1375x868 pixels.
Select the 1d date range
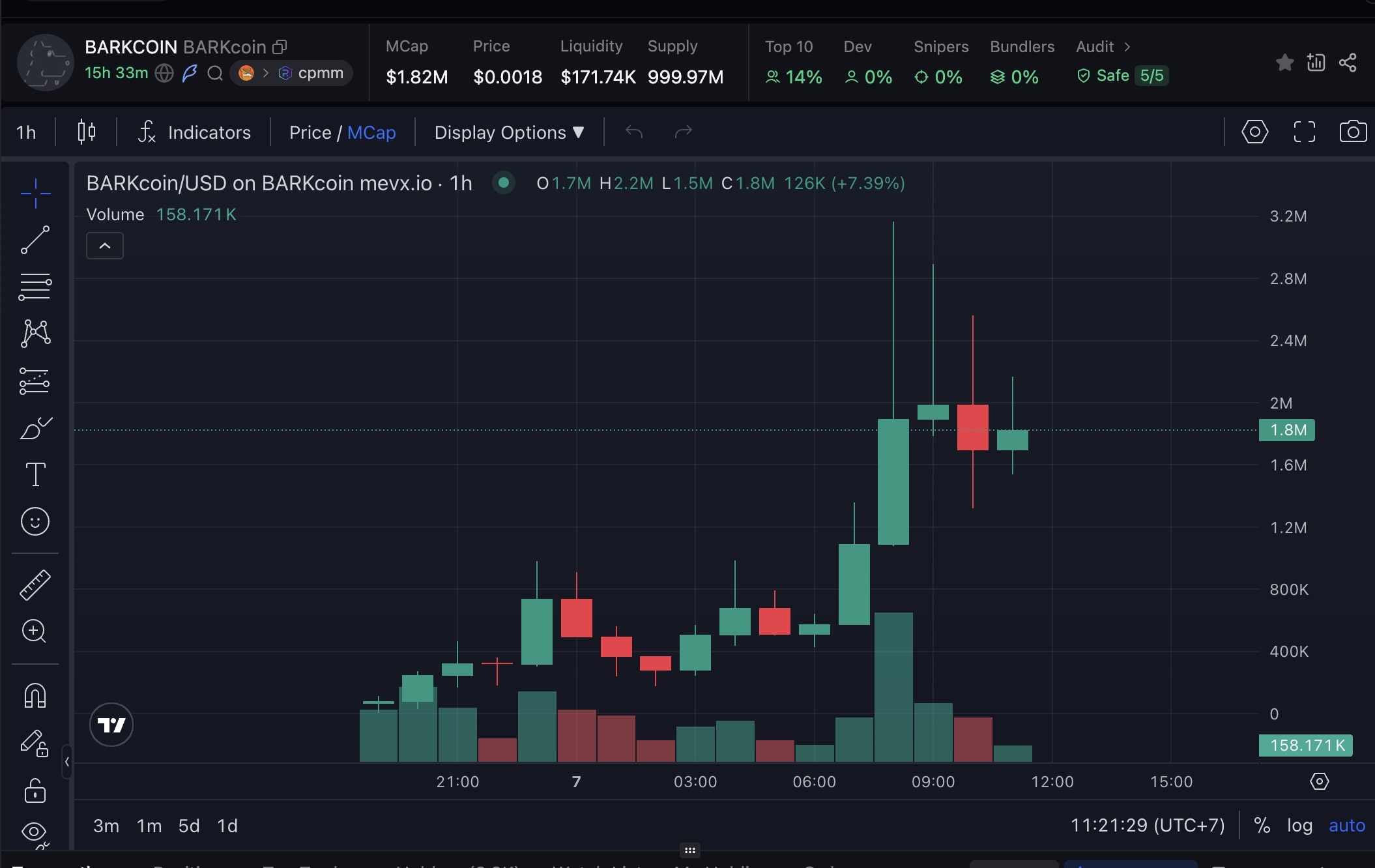click(227, 826)
